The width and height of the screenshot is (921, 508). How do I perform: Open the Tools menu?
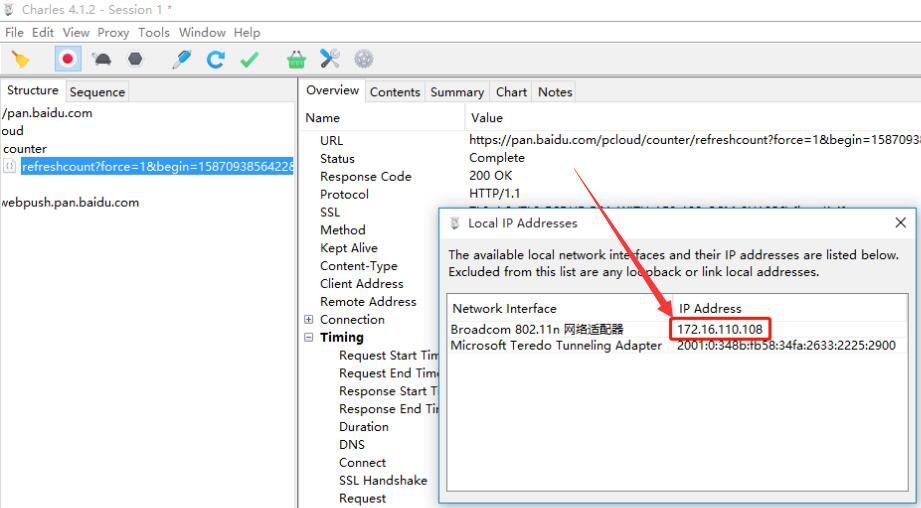tap(154, 32)
